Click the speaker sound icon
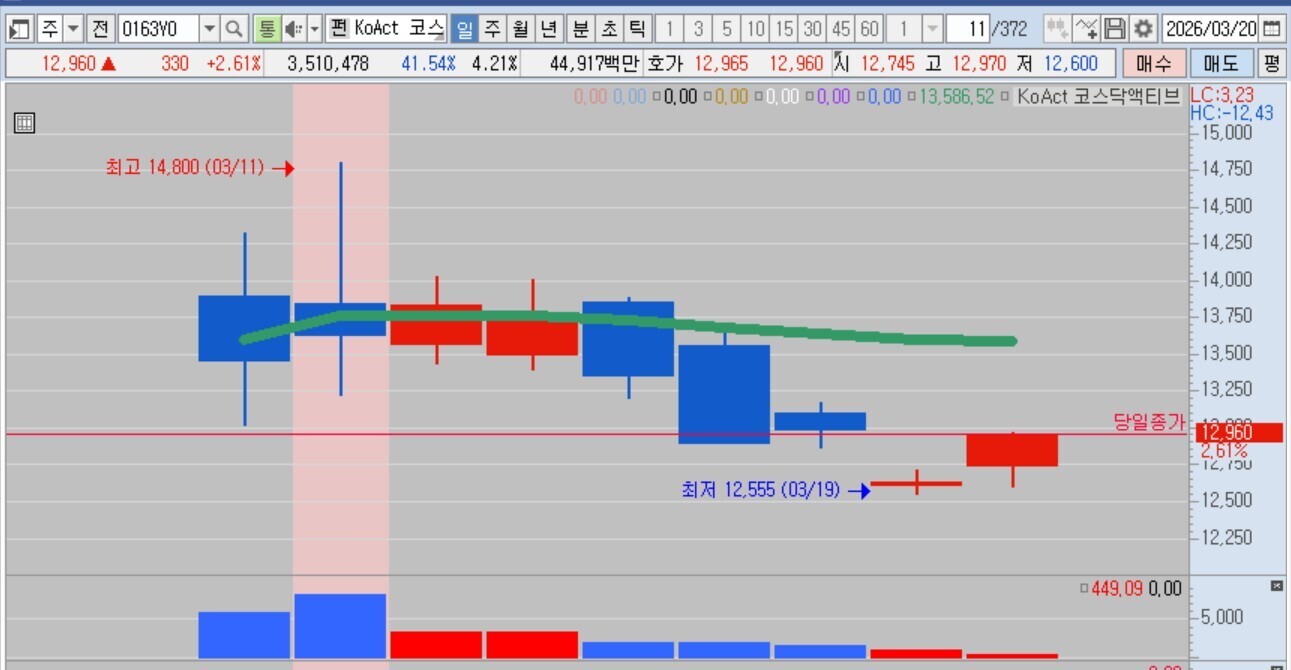The height and width of the screenshot is (670, 1291). coord(293,28)
